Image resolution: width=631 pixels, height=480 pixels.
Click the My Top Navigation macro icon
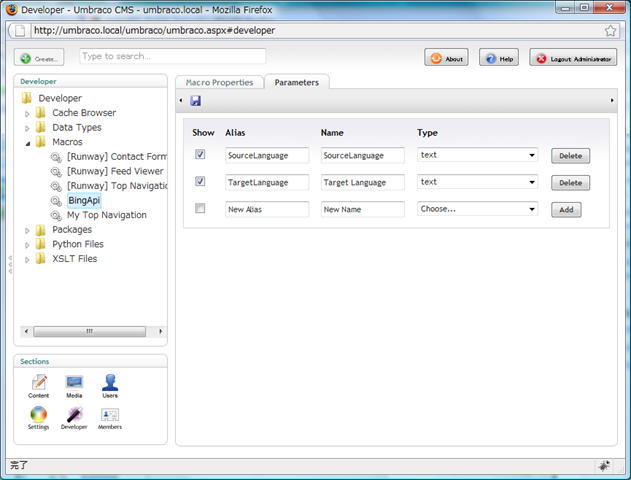tap(56, 215)
